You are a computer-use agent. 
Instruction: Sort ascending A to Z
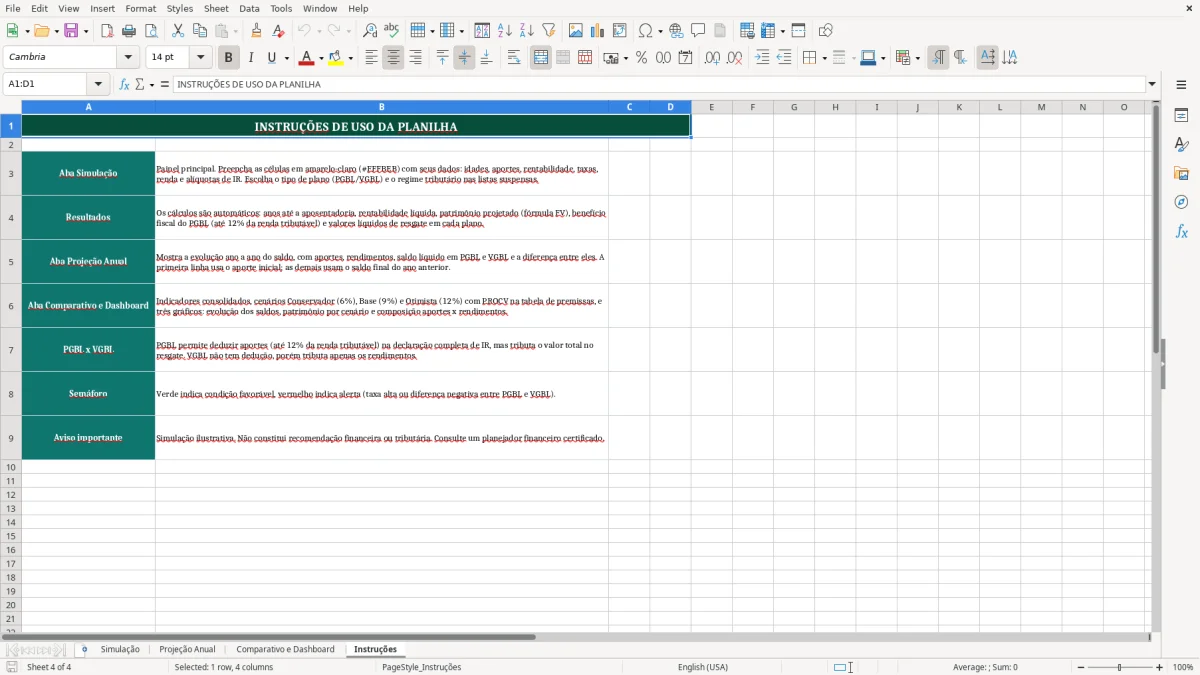pos(504,31)
